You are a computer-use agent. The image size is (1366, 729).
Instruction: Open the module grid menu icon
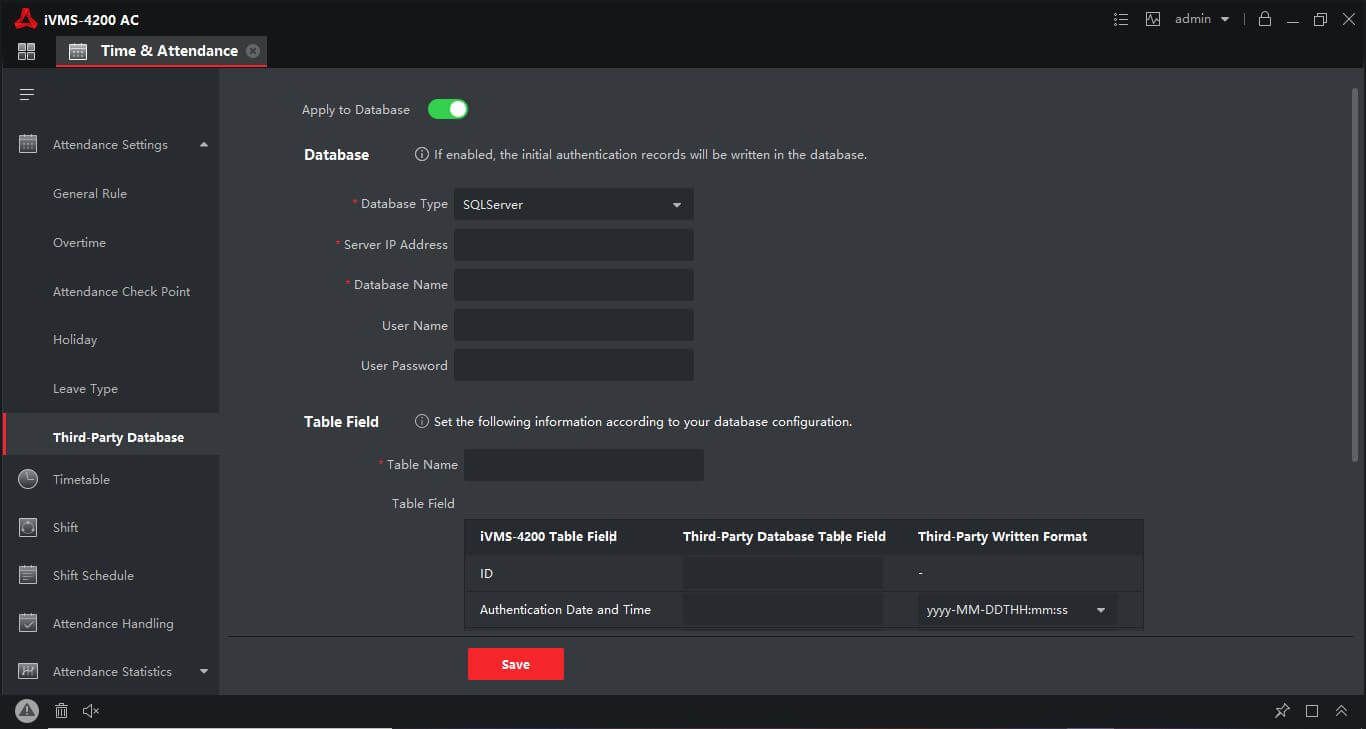coord(27,51)
